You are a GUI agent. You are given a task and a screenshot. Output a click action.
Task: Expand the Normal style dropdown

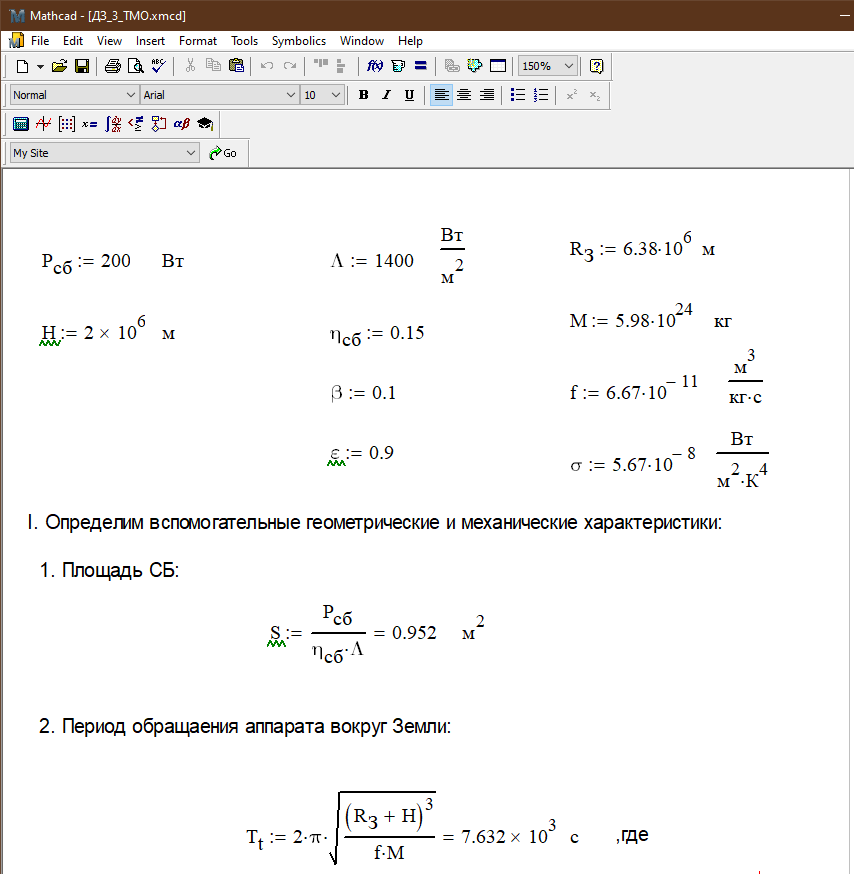(130, 95)
